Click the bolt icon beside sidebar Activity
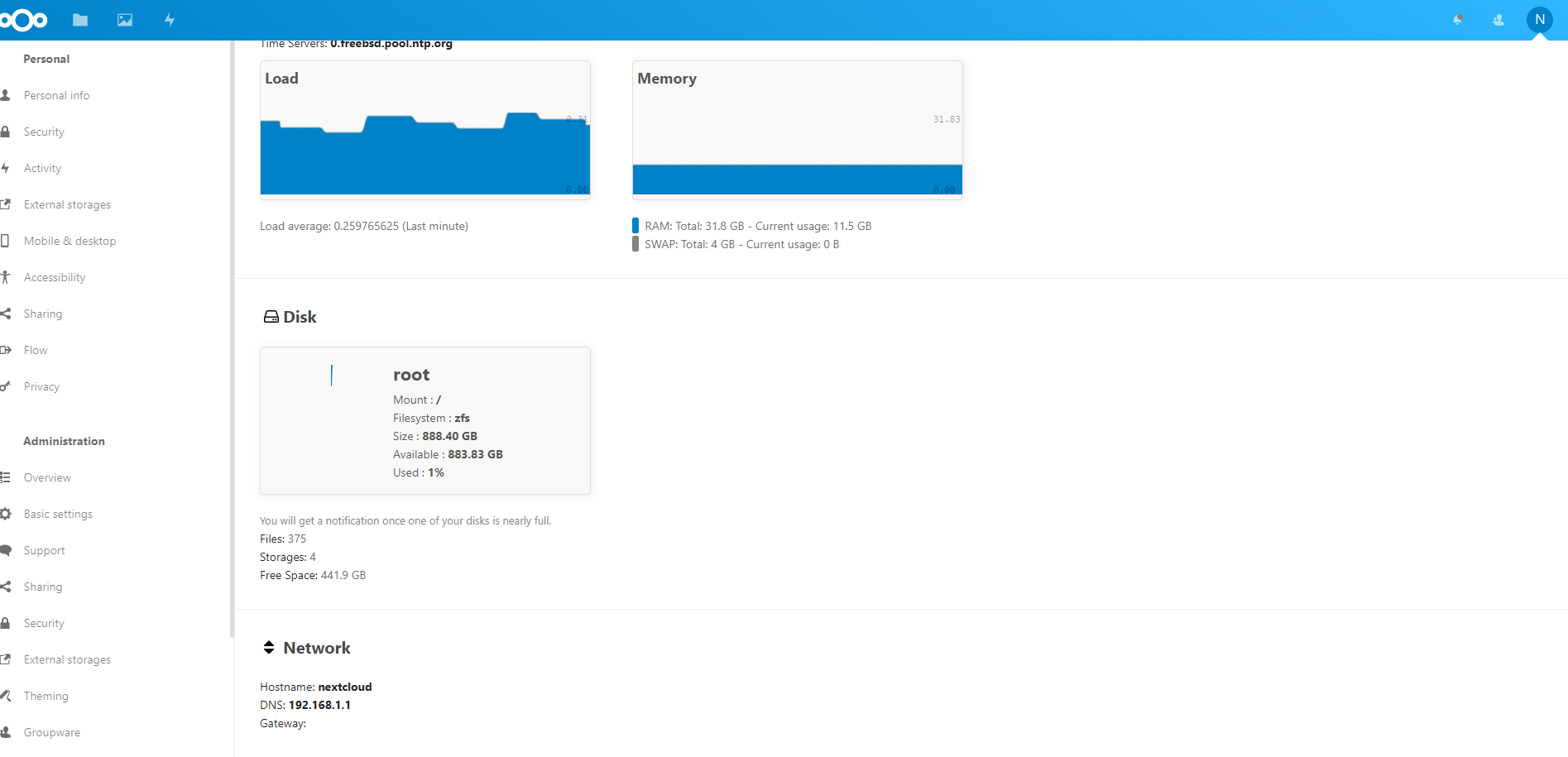Image resolution: width=1568 pixels, height=757 pixels. point(5,168)
